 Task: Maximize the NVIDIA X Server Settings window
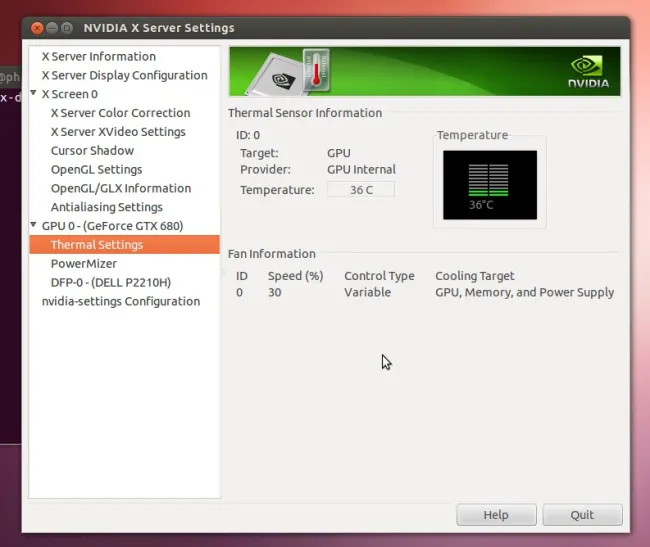tap(66, 28)
